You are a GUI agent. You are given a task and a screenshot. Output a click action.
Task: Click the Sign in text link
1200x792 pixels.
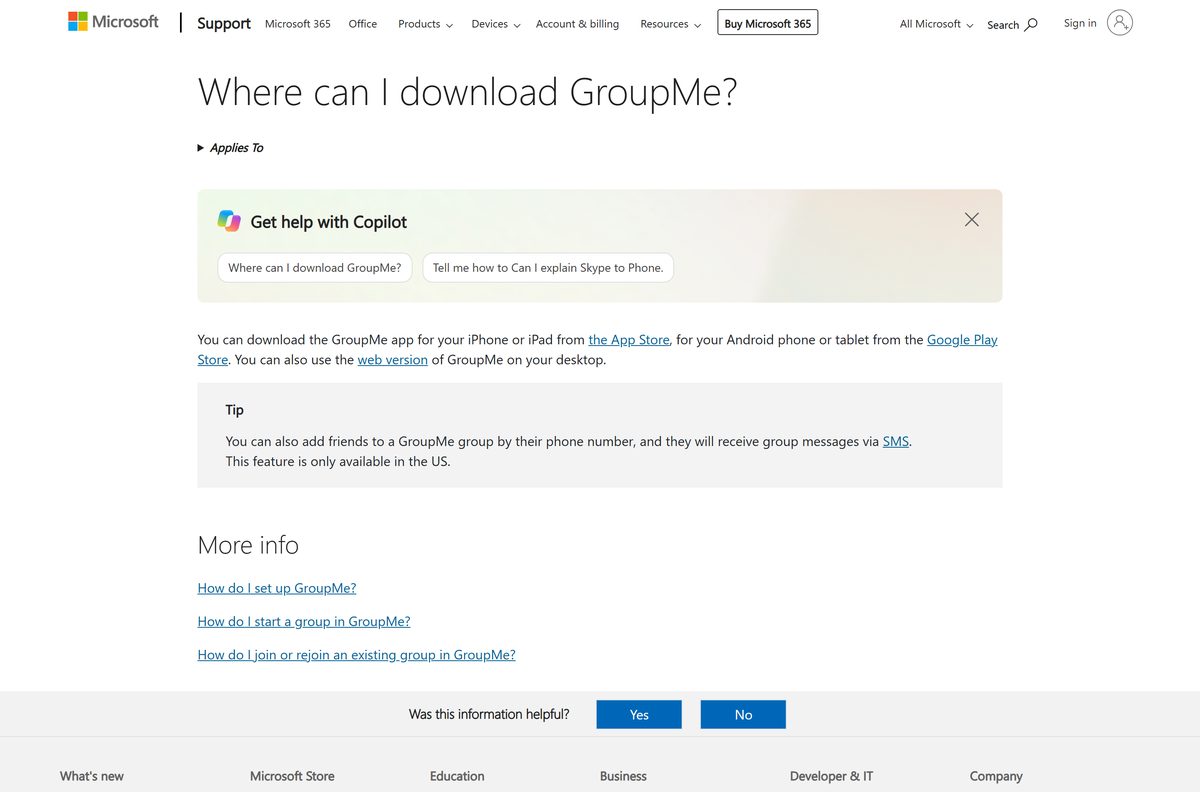[x=1080, y=23]
